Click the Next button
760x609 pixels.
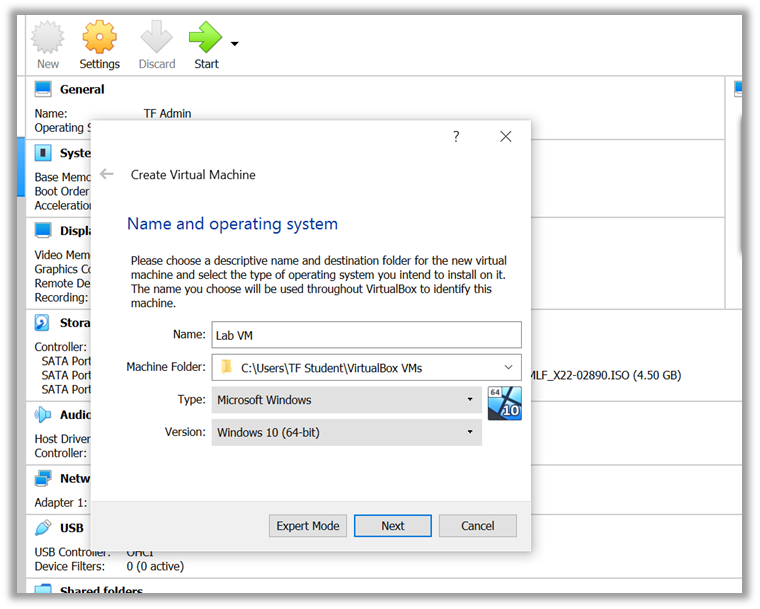click(x=393, y=526)
